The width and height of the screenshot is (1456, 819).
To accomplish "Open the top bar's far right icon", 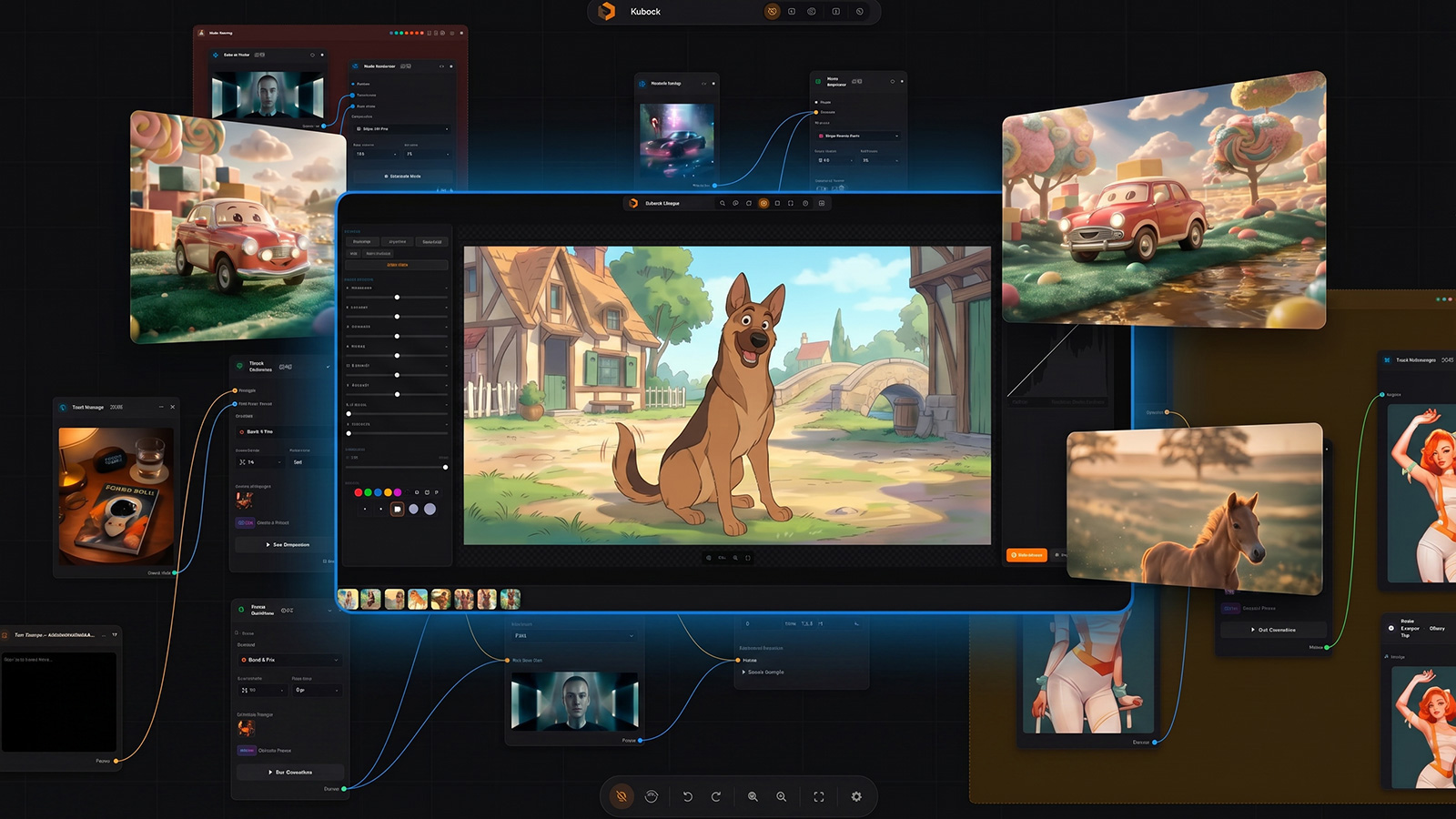I will click(860, 12).
